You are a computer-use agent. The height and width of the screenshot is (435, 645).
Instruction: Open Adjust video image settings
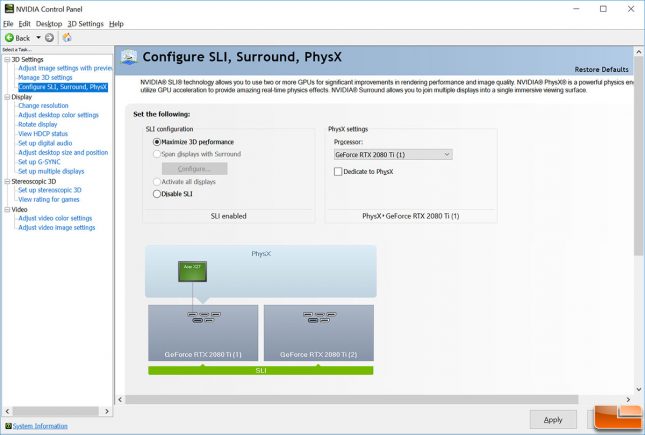[x=57, y=228]
